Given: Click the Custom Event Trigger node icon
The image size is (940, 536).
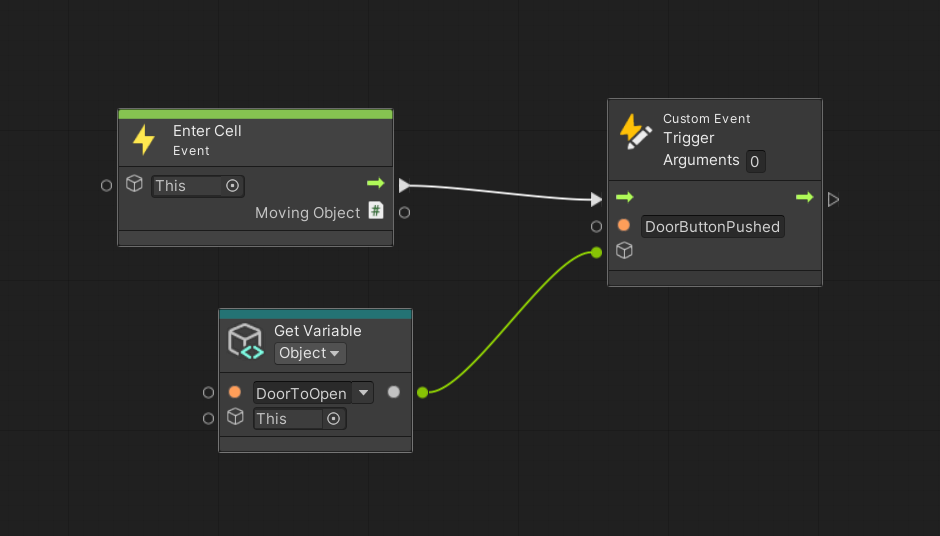Looking at the screenshot, I should [635, 131].
